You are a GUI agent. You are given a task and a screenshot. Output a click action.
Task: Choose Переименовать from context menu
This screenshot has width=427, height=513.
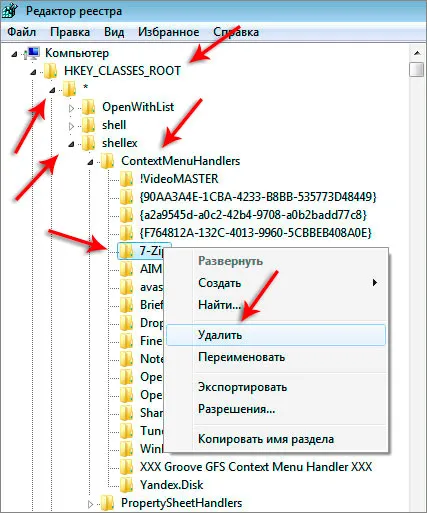pyautogui.click(x=242, y=357)
